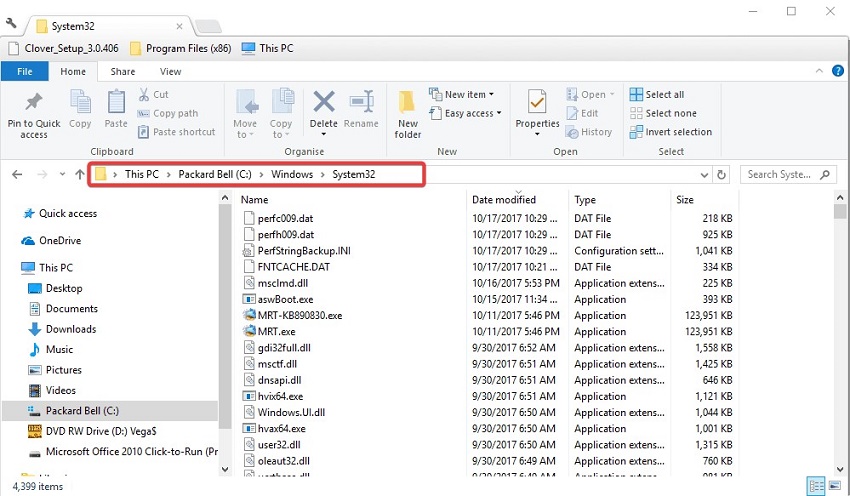
Task: Open the File menu
Action: (25, 72)
